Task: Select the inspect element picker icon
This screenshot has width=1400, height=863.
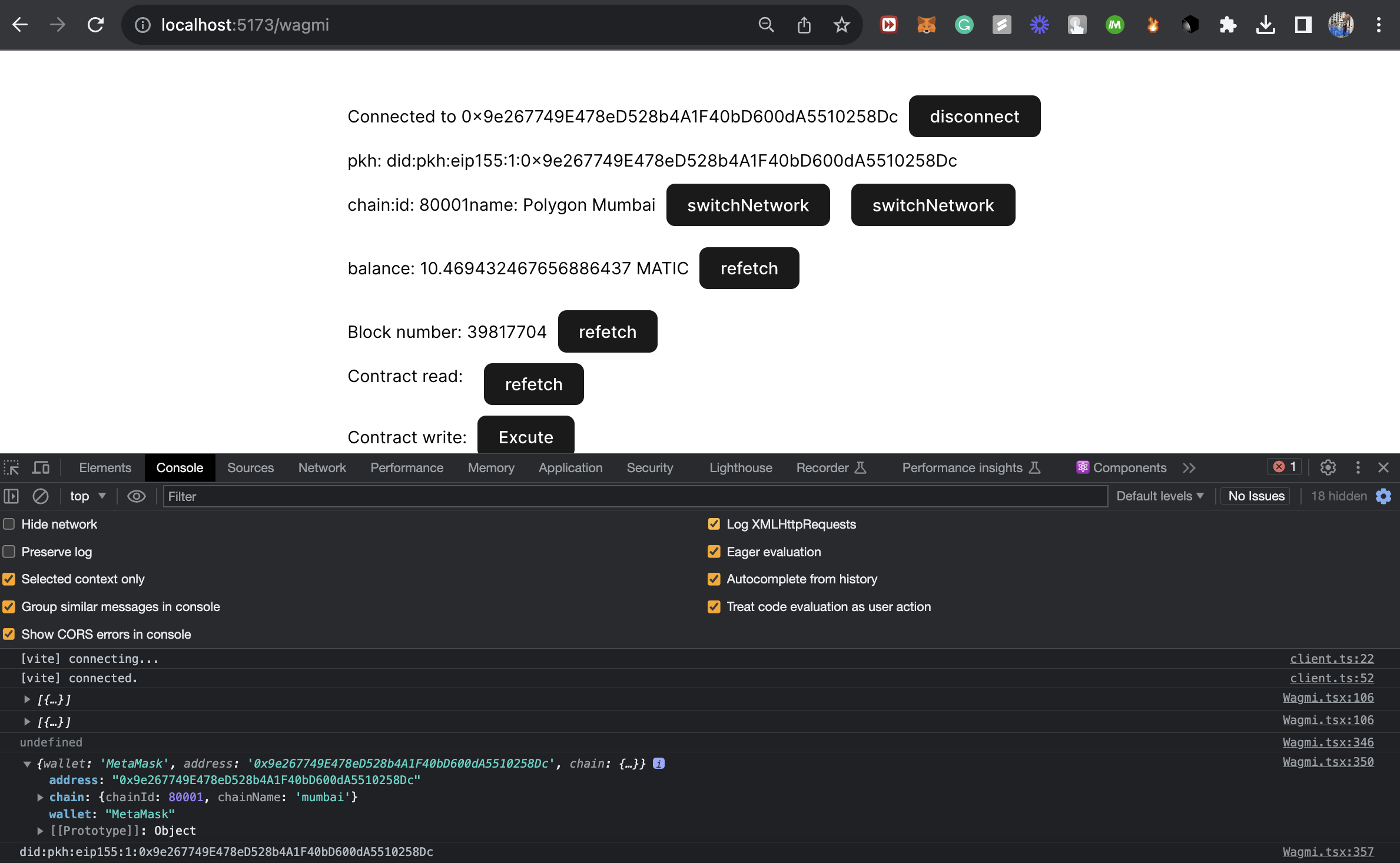Action: pyautogui.click(x=11, y=467)
